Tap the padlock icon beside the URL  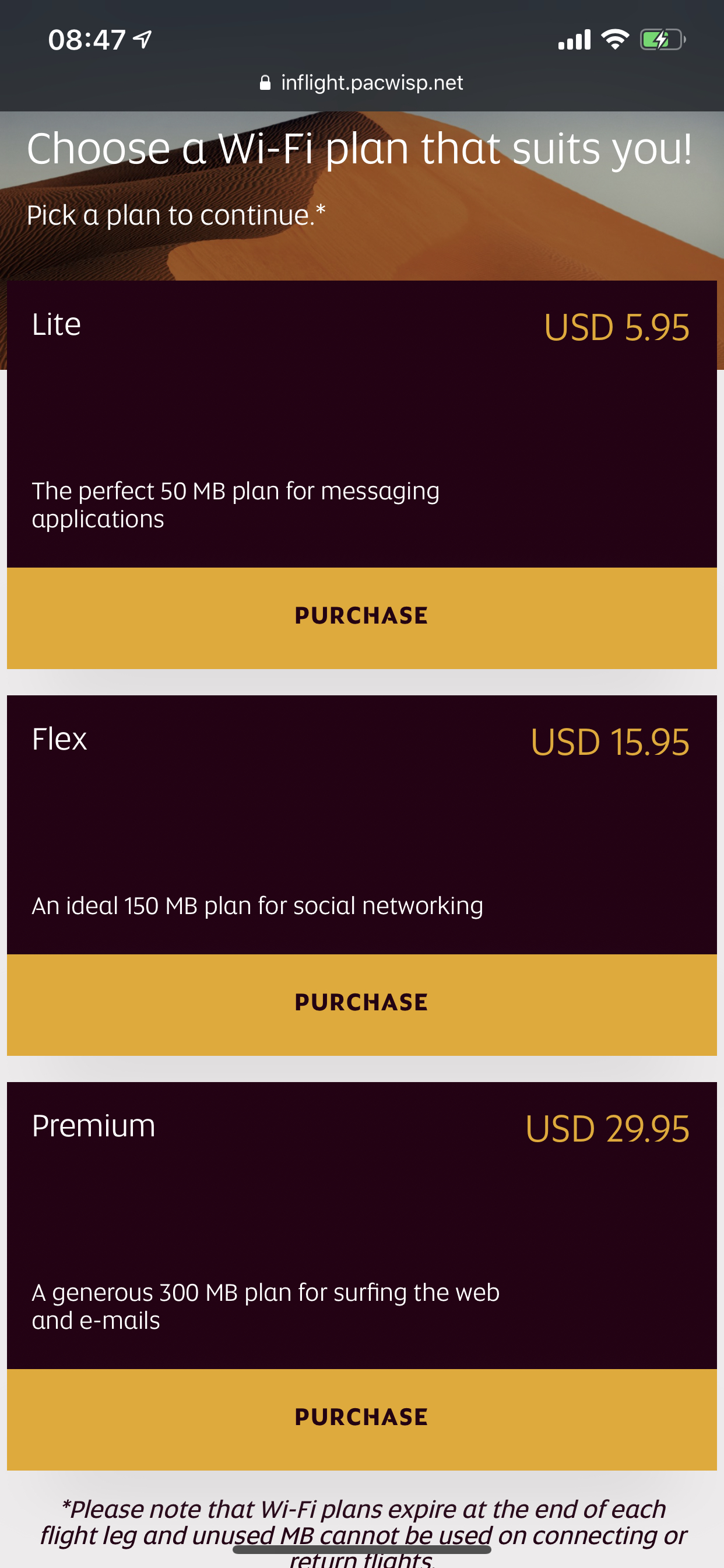coord(265,83)
